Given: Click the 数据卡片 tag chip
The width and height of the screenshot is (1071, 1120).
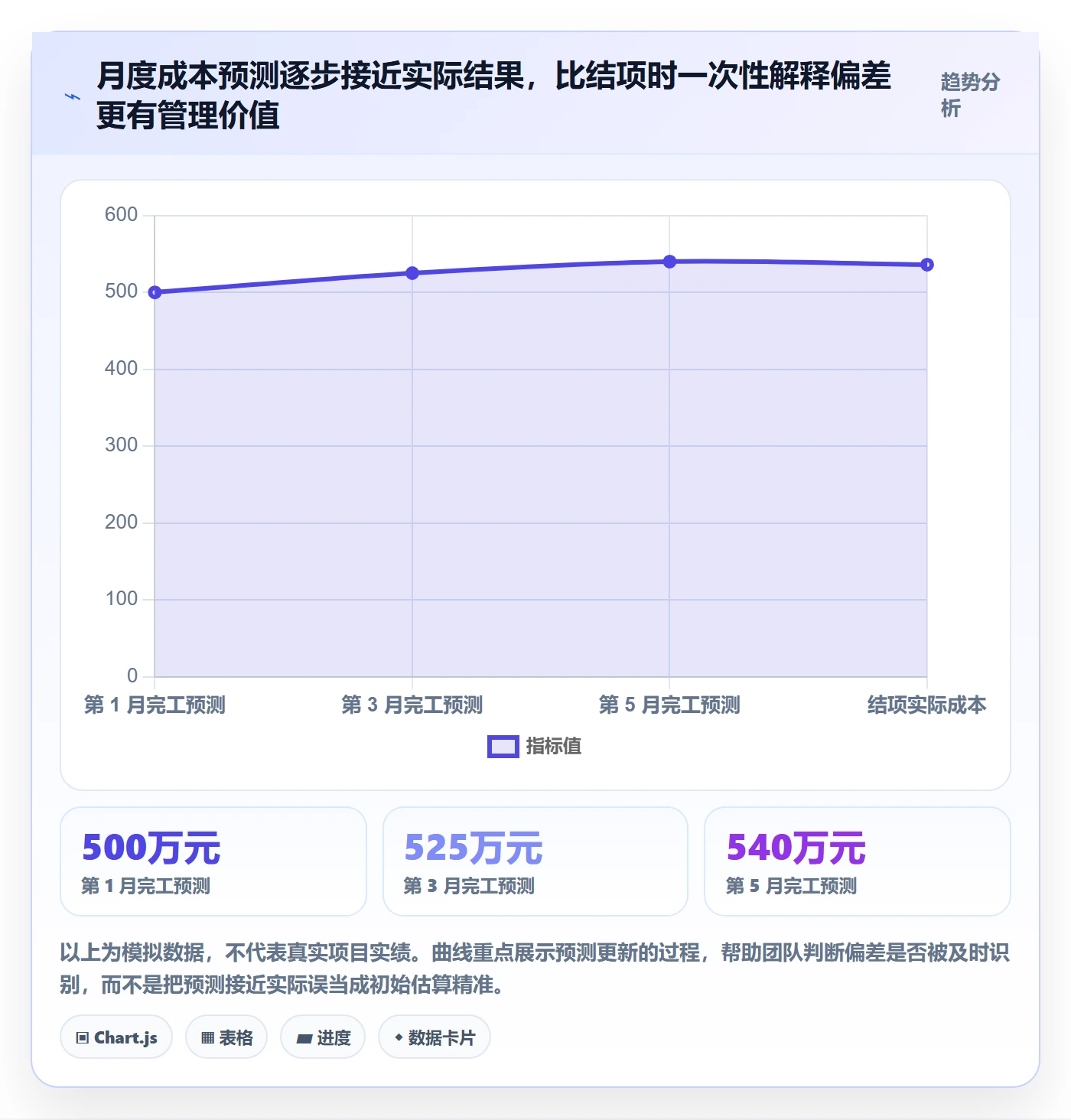Looking at the screenshot, I should pos(435,1037).
